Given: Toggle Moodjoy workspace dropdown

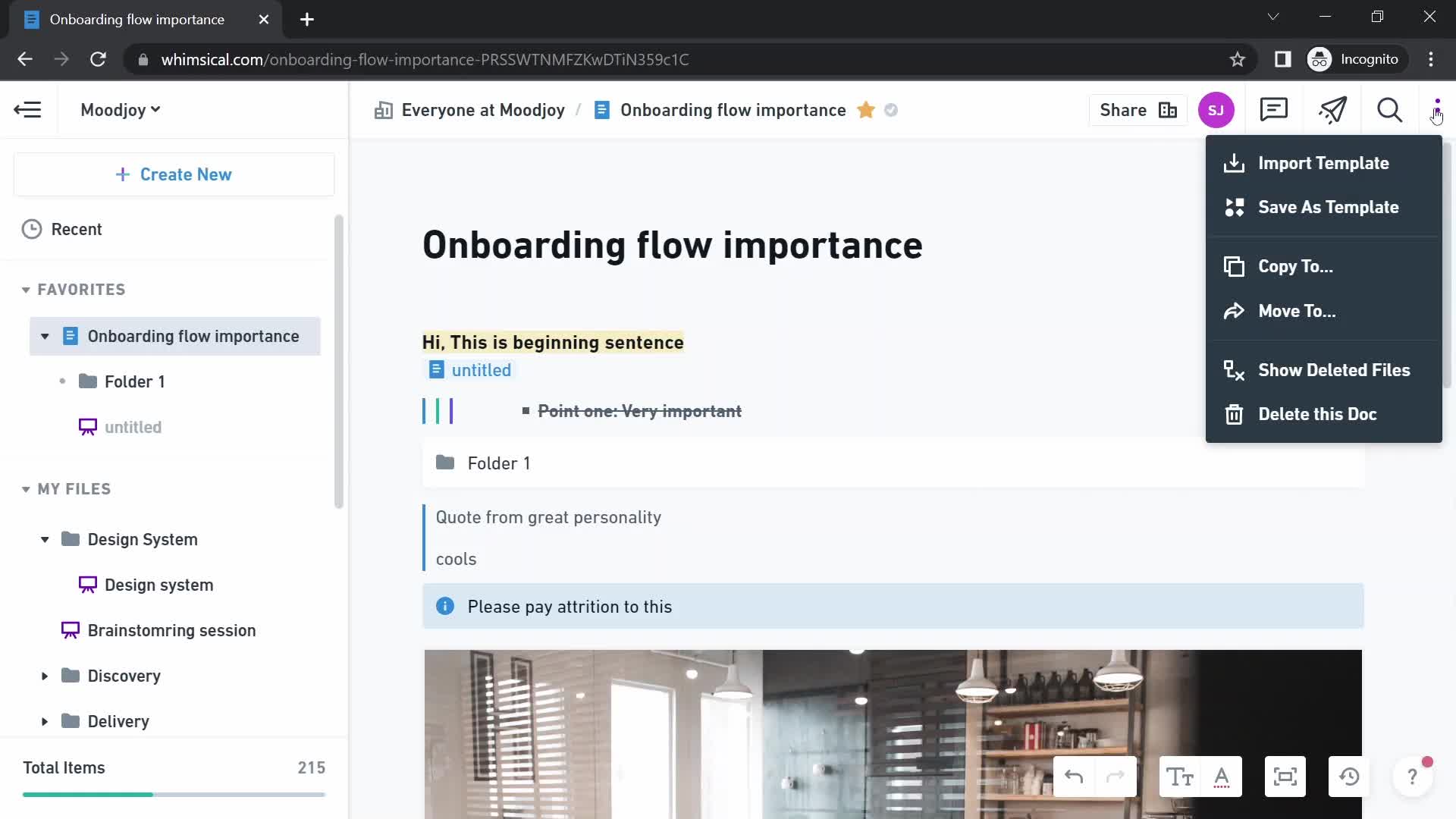Looking at the screenshot, I should coord(120,109).
